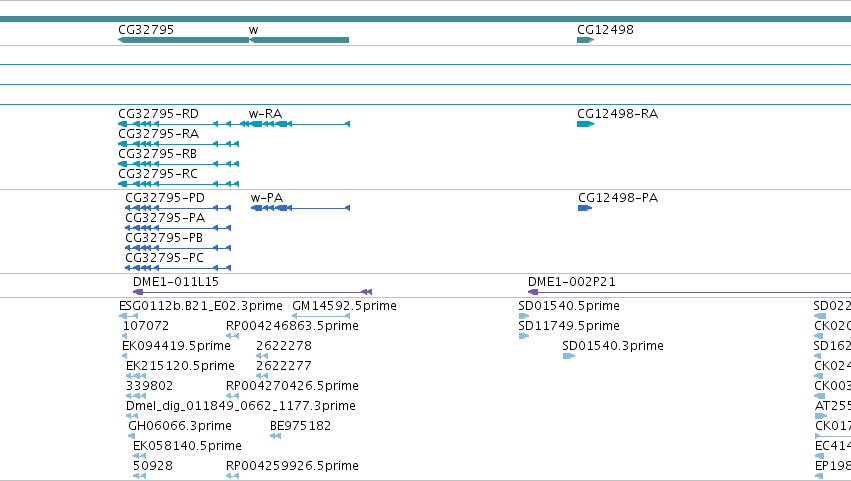Image resolution: width=851 pixels, height=481 pixels.
Task: Open protein CG32795-PC
Action: click(164, 258)
